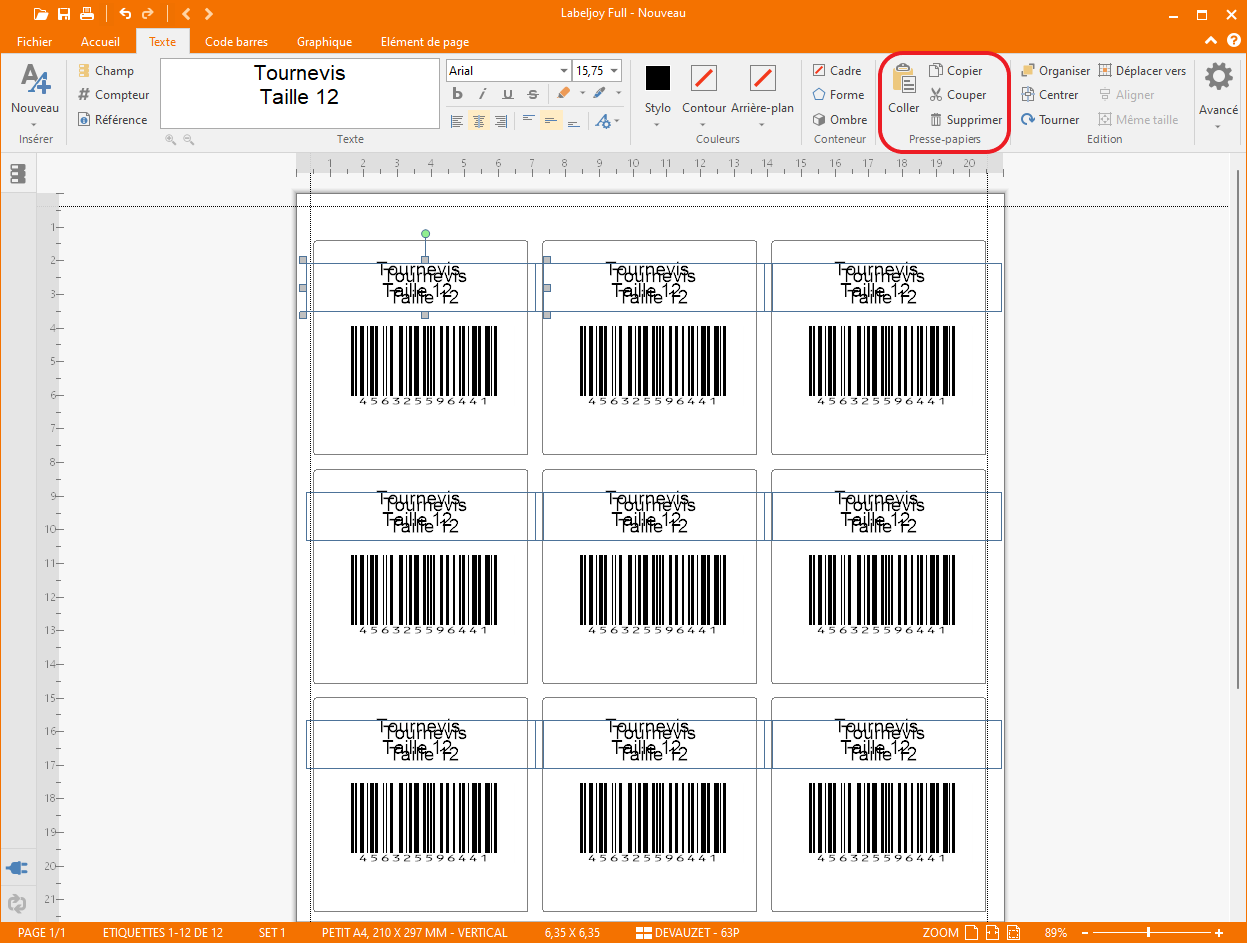Cut the selection with Couper
1247x943 pixels.
coord(958,95)
